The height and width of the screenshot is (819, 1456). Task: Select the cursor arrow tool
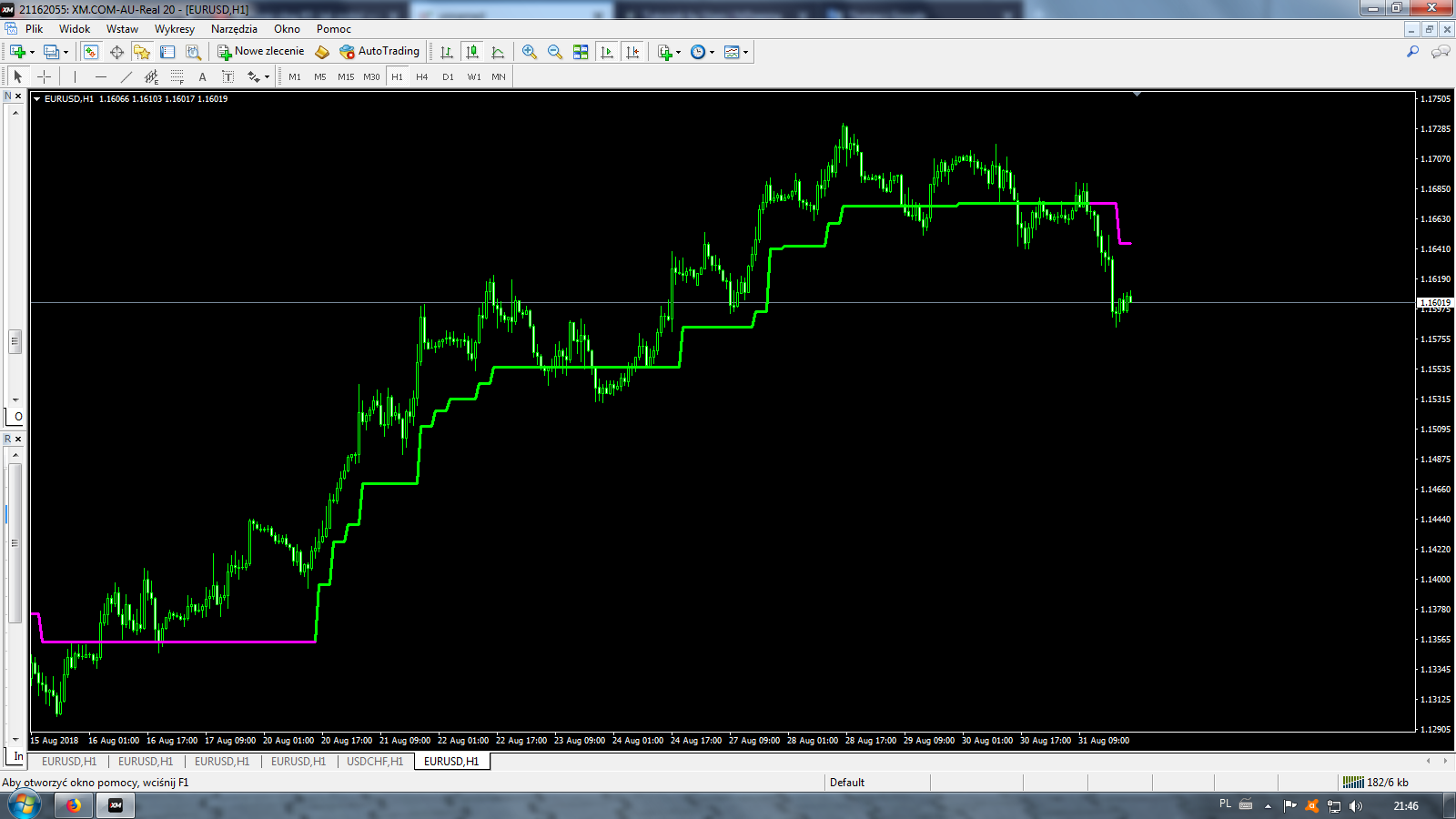[x=18, y=76]
